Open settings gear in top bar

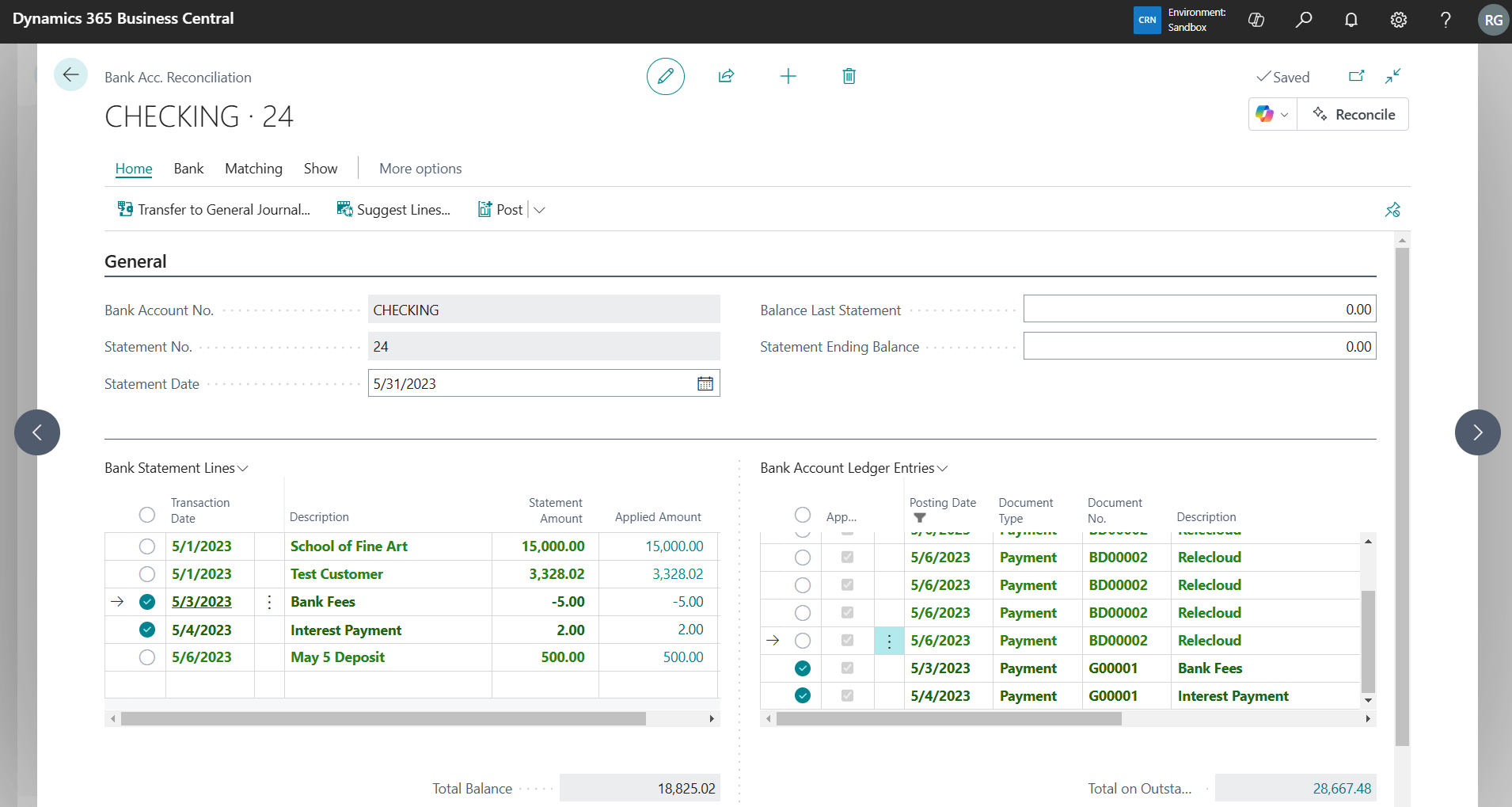pyautogui.click(x=1398, y=20)
